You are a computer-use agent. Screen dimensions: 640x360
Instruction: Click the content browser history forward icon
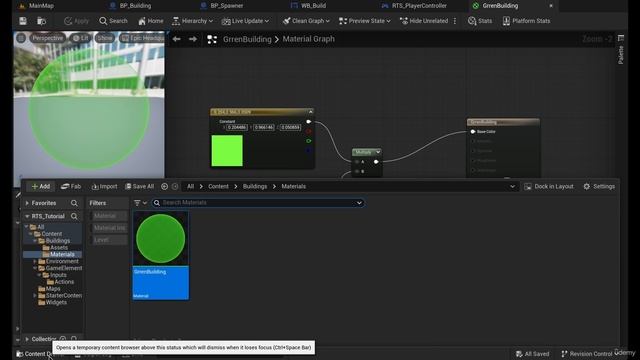pyautogui.click(x=175, y=187)
